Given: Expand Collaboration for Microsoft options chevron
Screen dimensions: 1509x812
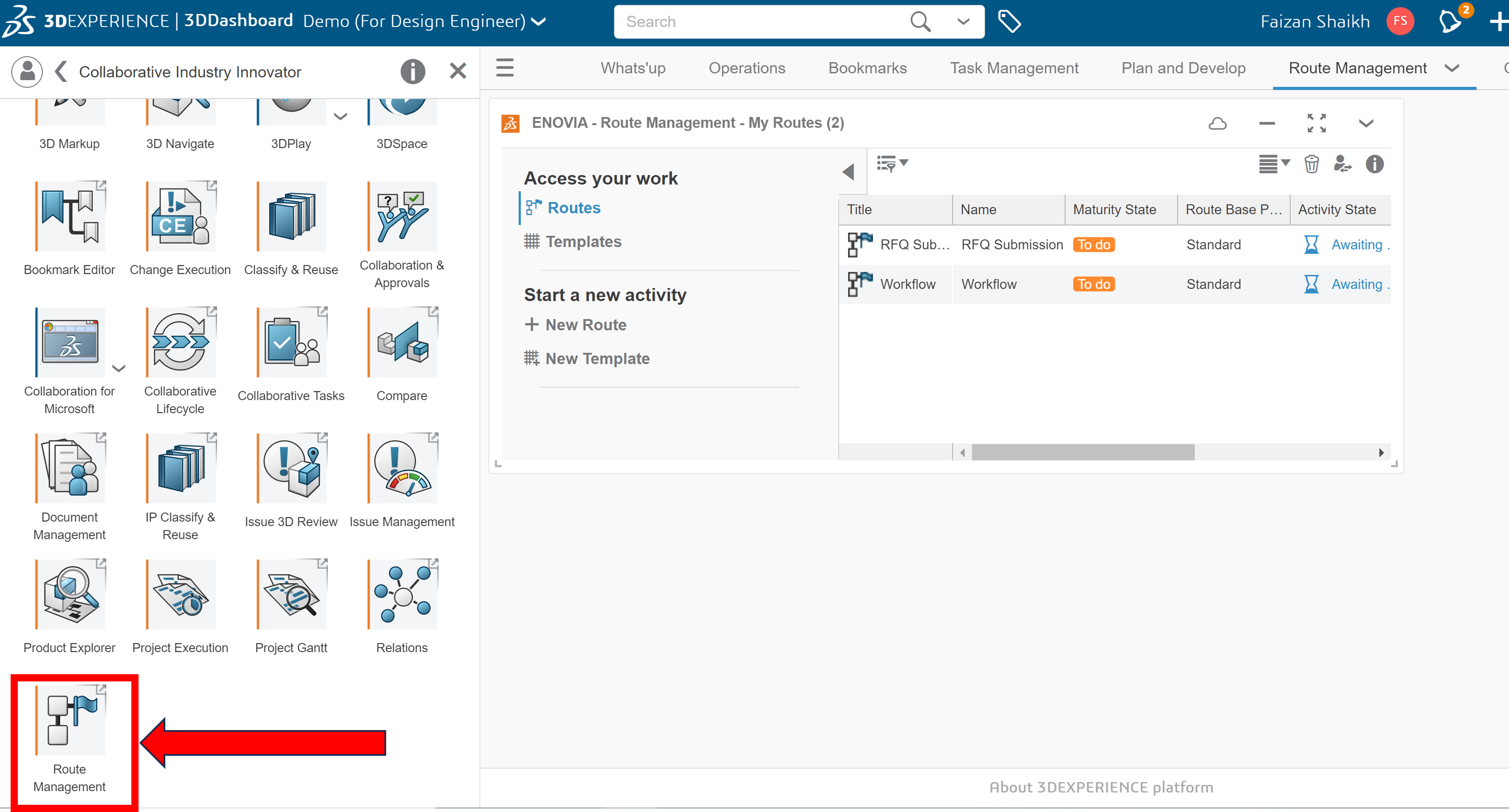Looking at the screenshot, I should (118, 368).
